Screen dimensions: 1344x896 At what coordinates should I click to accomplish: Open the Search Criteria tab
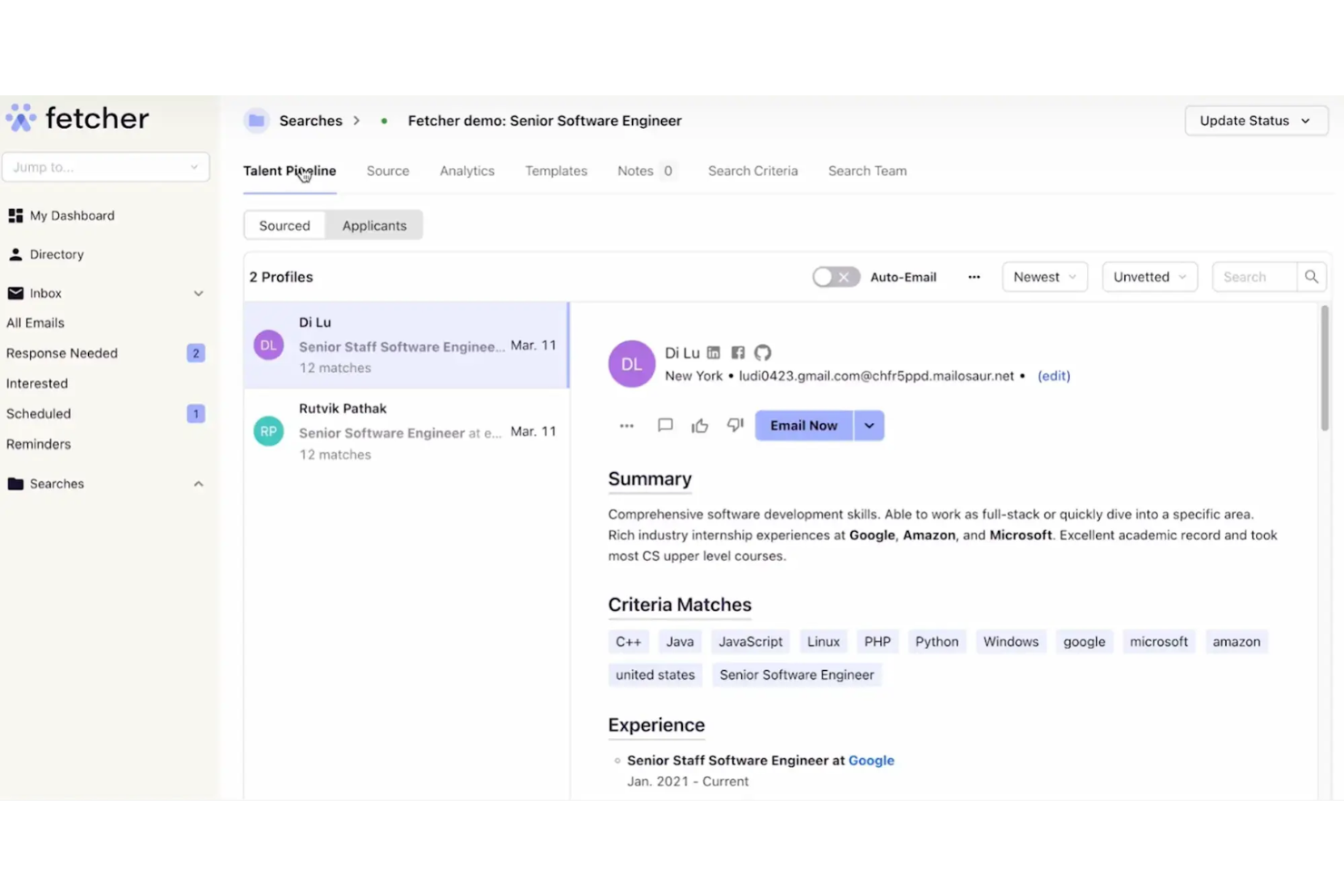[753, 171]
